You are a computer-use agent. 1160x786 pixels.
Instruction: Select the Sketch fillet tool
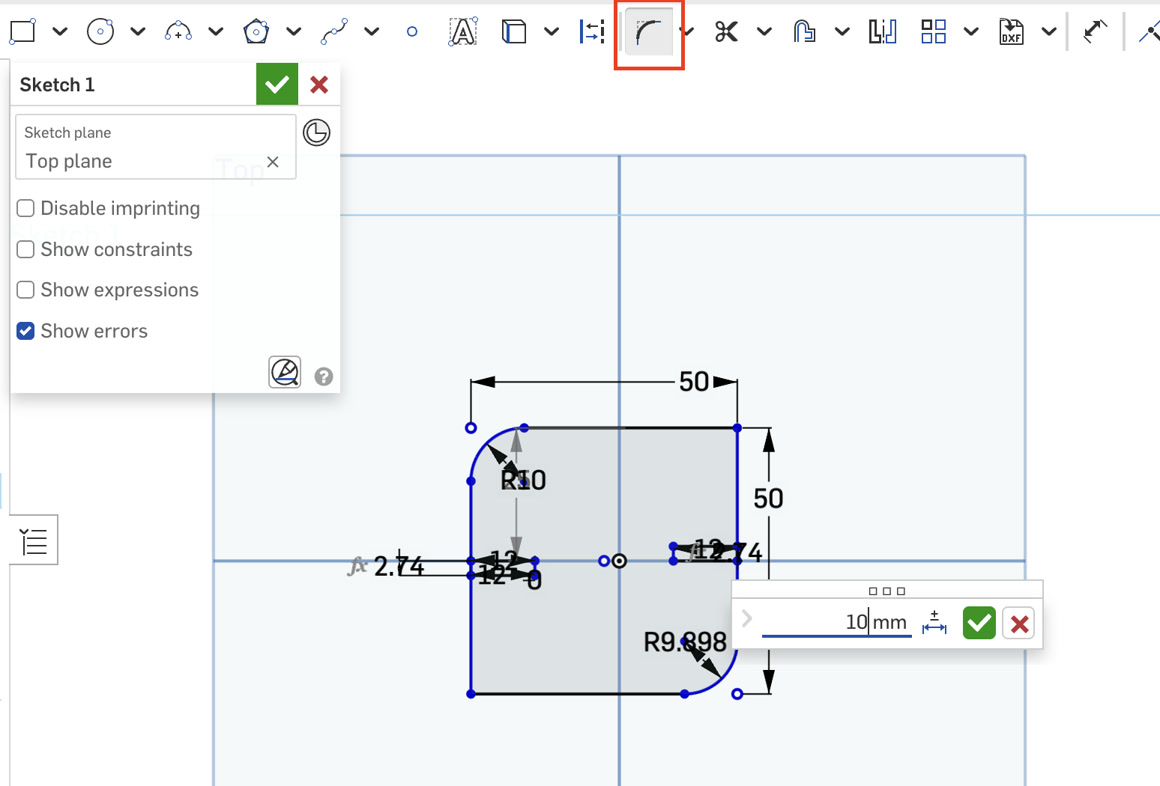tap(648, 33)
